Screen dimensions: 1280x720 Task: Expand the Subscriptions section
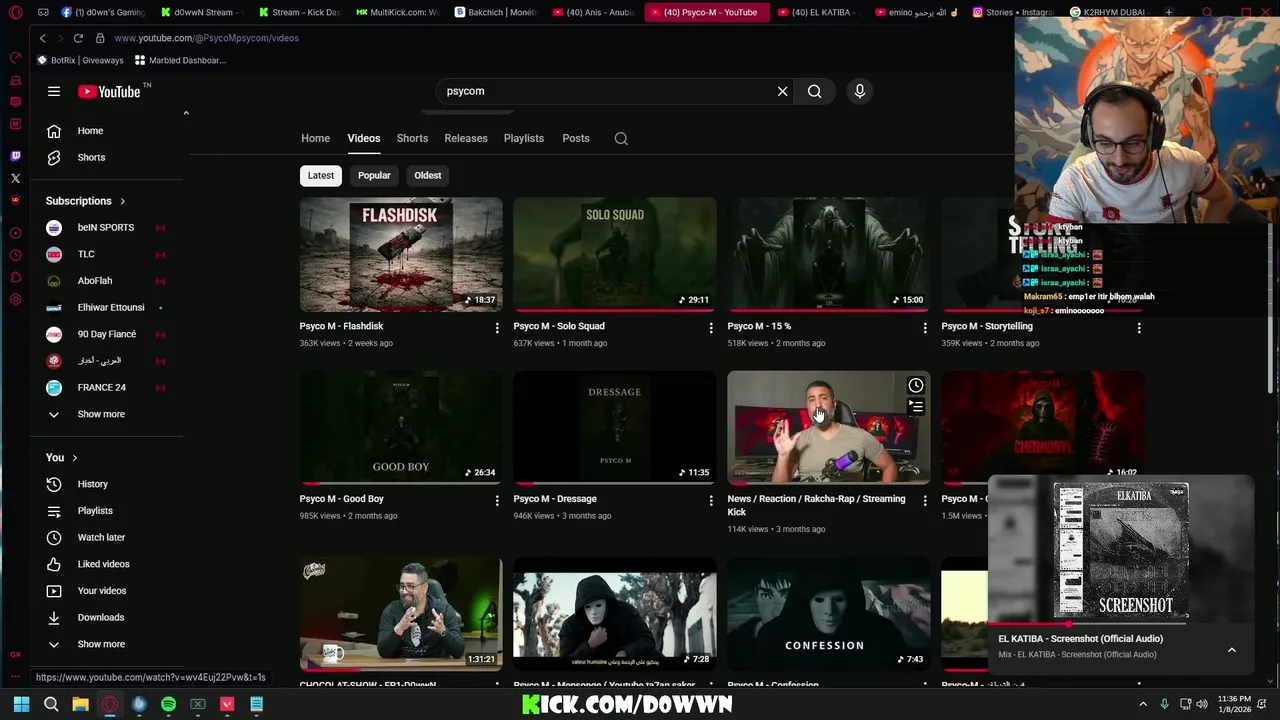click(x=86, y=201)
